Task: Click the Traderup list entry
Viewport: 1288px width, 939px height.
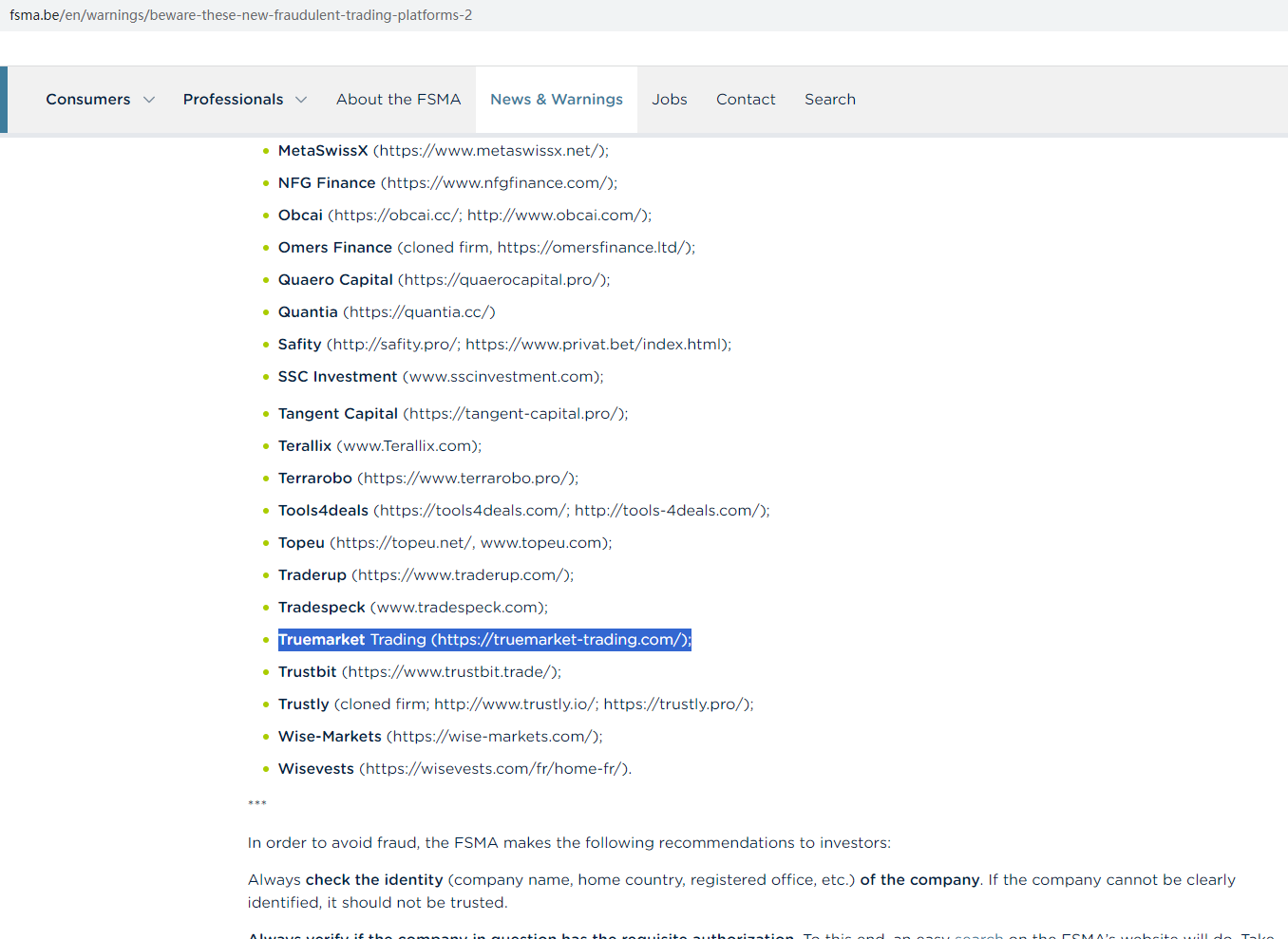Action: 426,575
